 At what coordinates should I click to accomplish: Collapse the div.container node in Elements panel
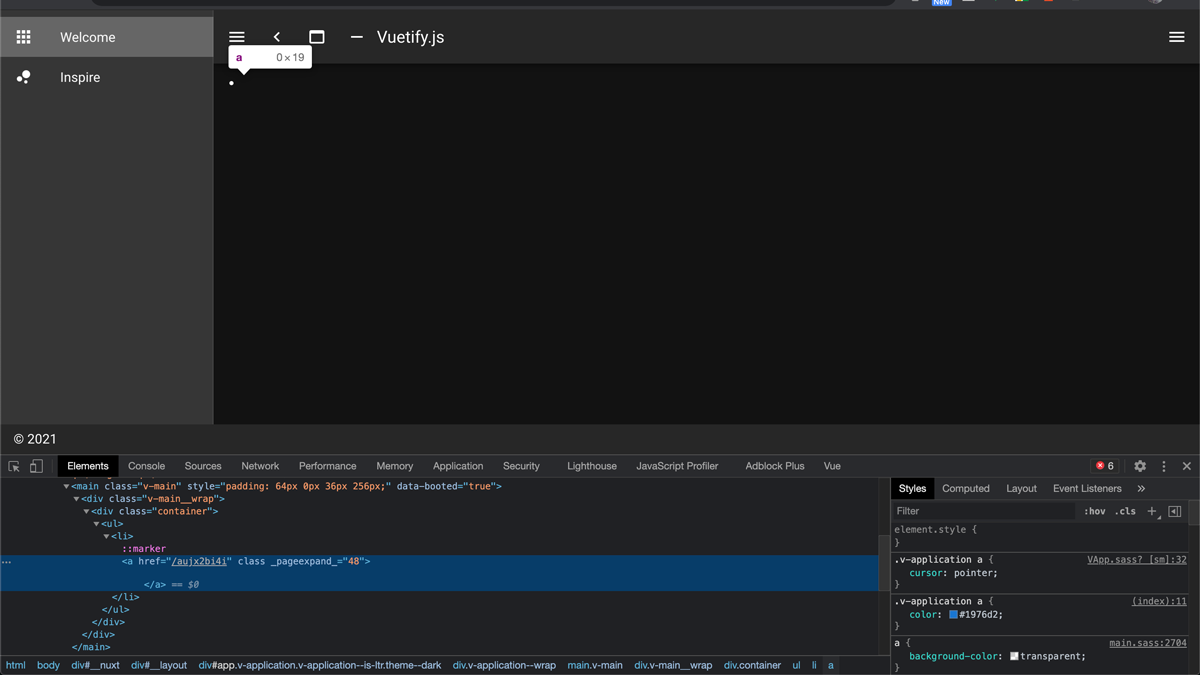click(x=87, y=511)
